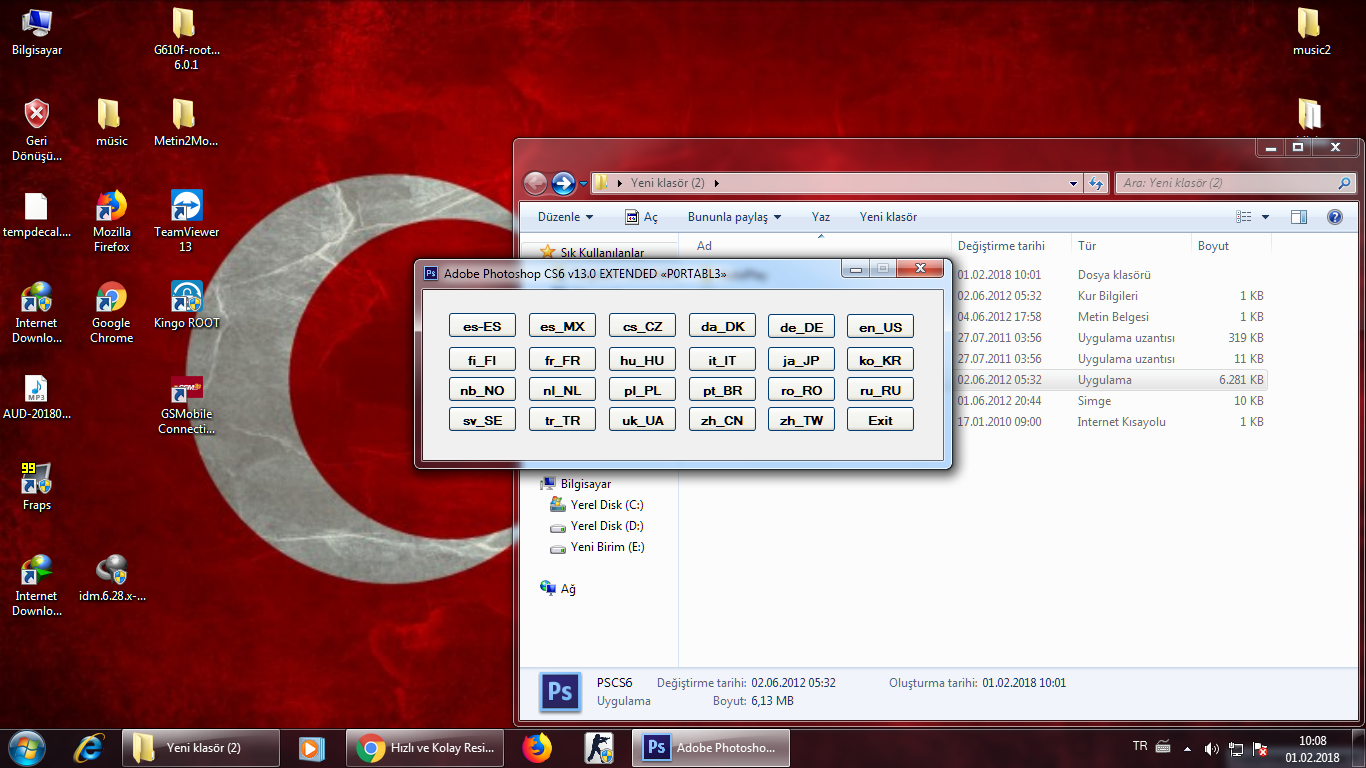
Task: Pick the zh_CN language button
Action: click(722, 420)
